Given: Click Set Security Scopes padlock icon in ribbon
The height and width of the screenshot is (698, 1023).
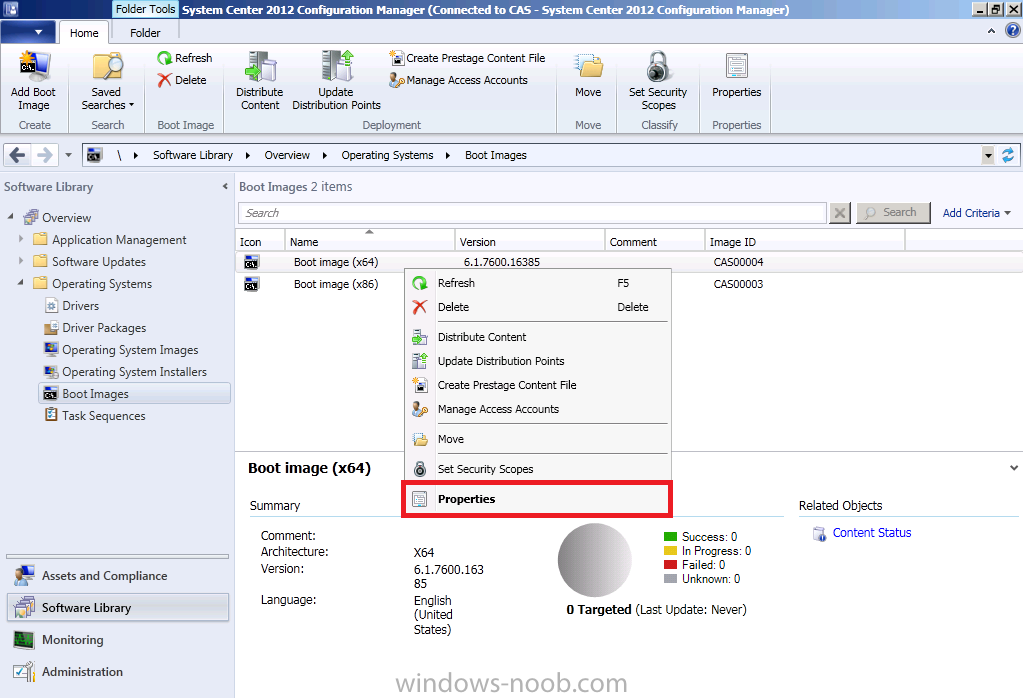Looking at the screenshot, I should click(x=658, y=66).
